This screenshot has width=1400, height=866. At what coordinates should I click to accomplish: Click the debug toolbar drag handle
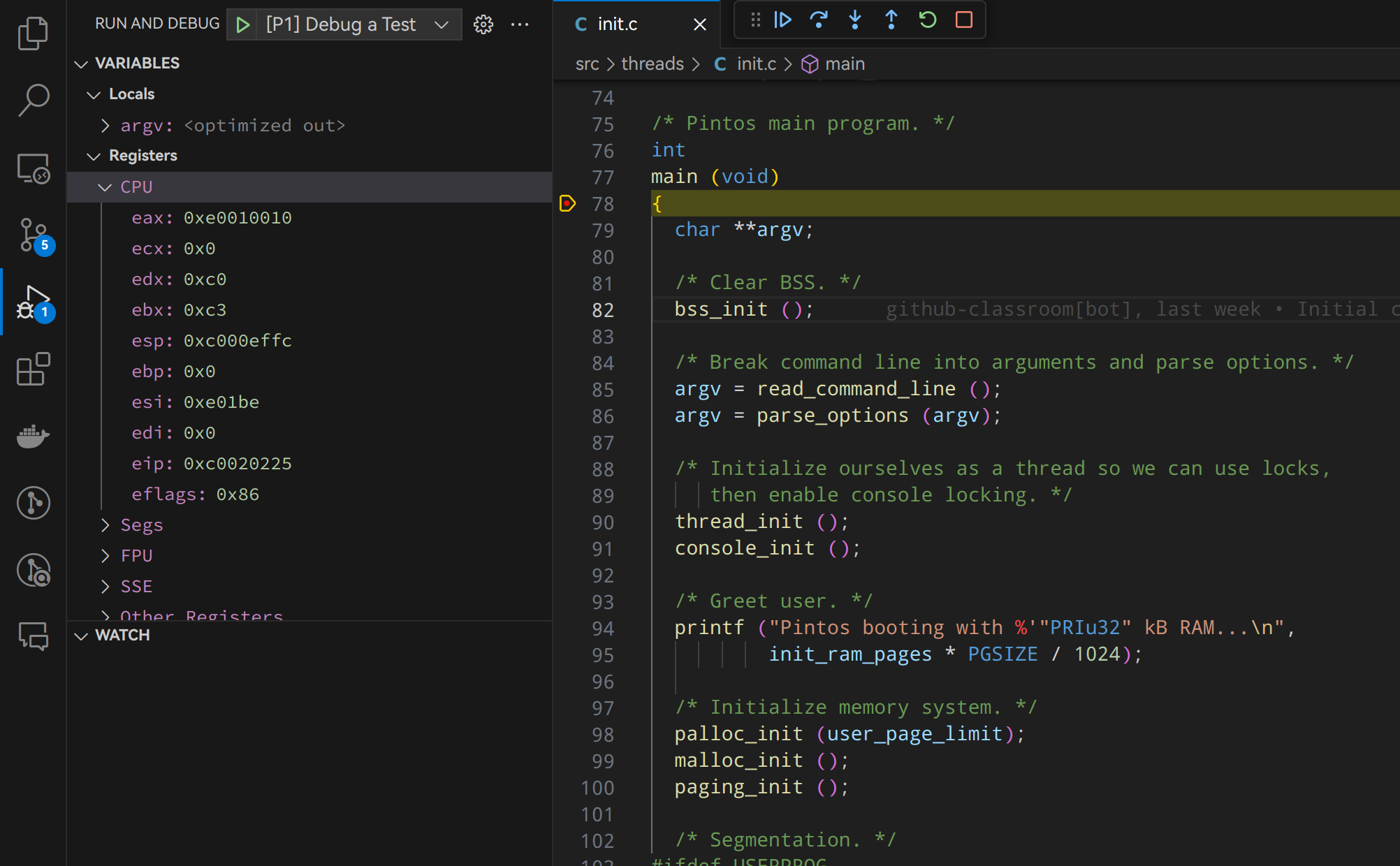click(x=755, y=20)
